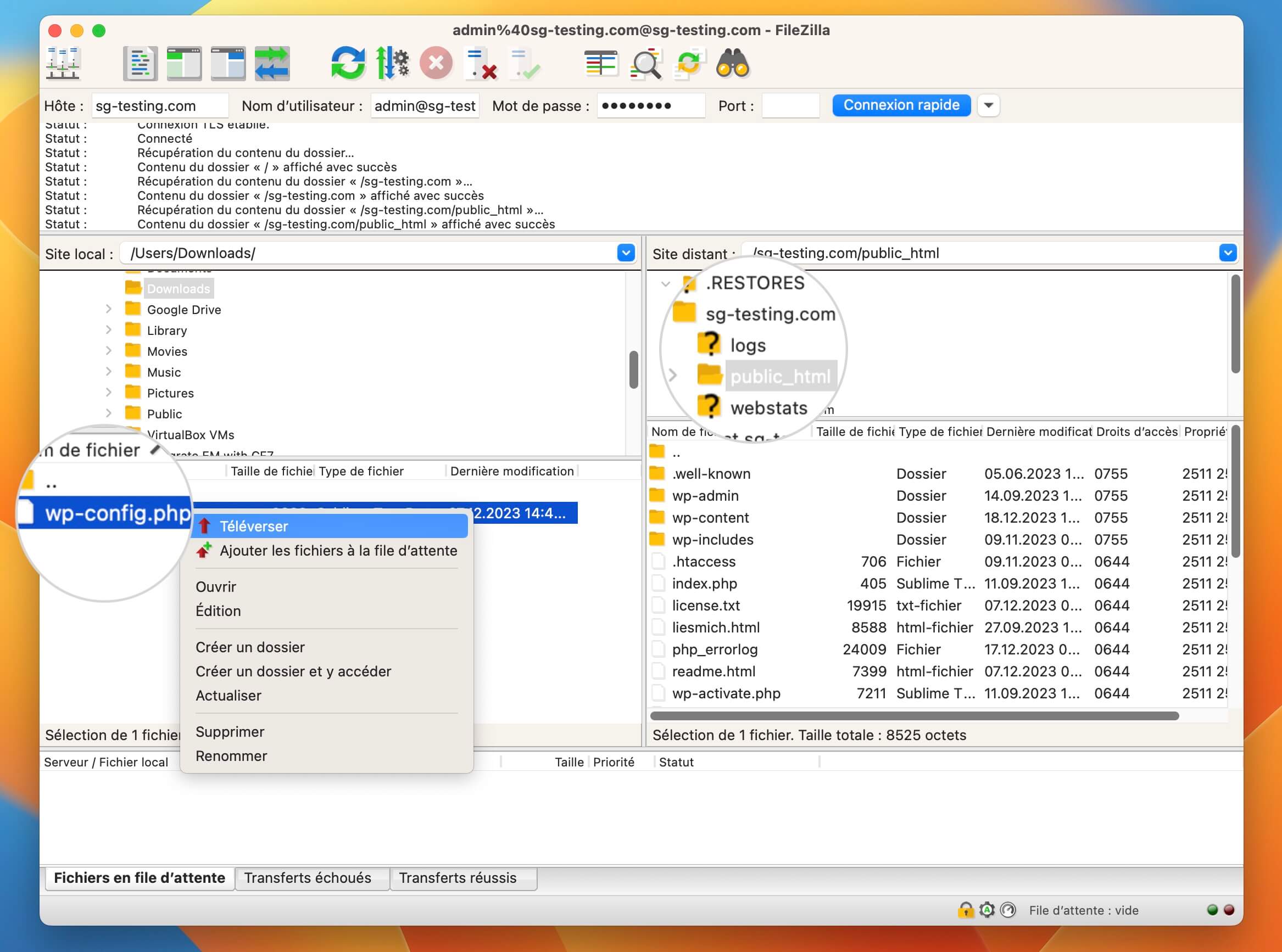Image resolution: width=1282 pixels, height=952 pixels.
Task: Choose Renommer in the context menu
Action: 326,756
